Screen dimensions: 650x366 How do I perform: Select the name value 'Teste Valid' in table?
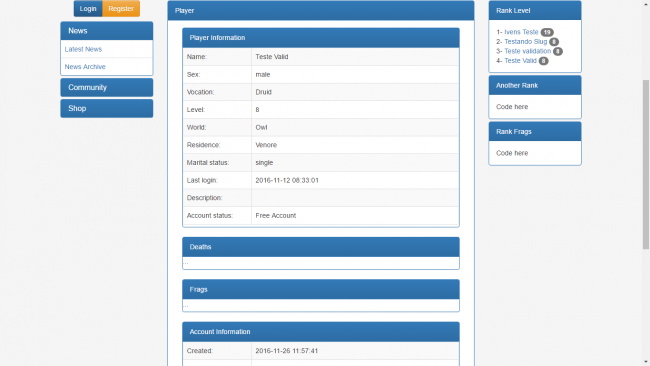click(272, 57)
